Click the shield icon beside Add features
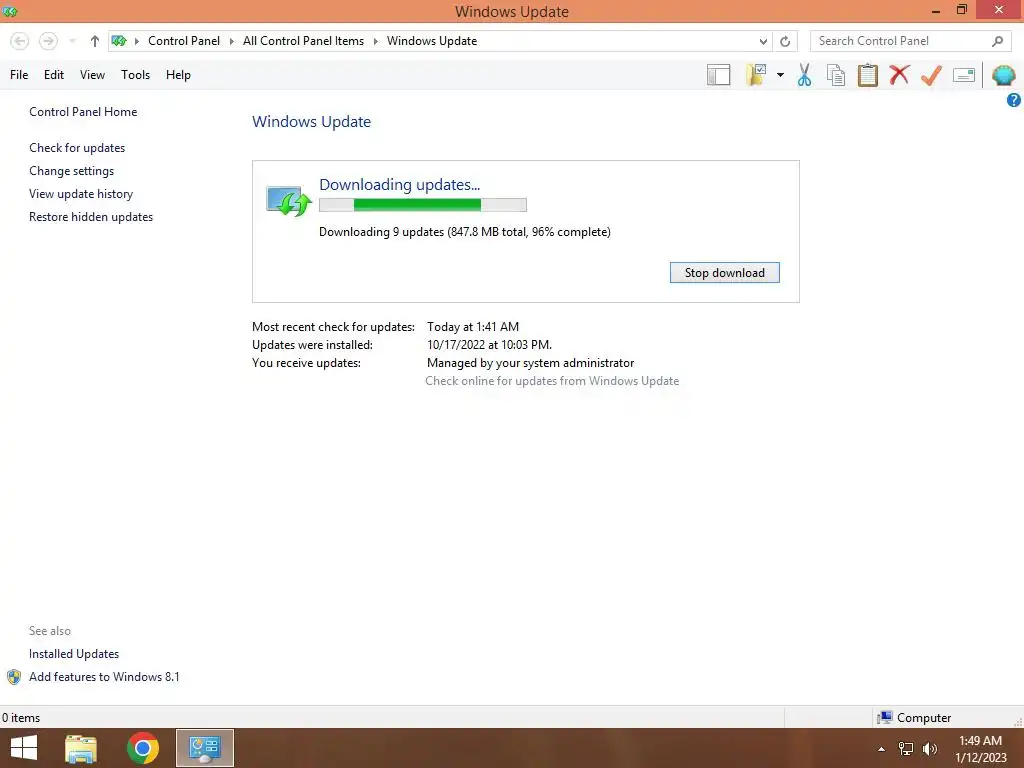 14,677
